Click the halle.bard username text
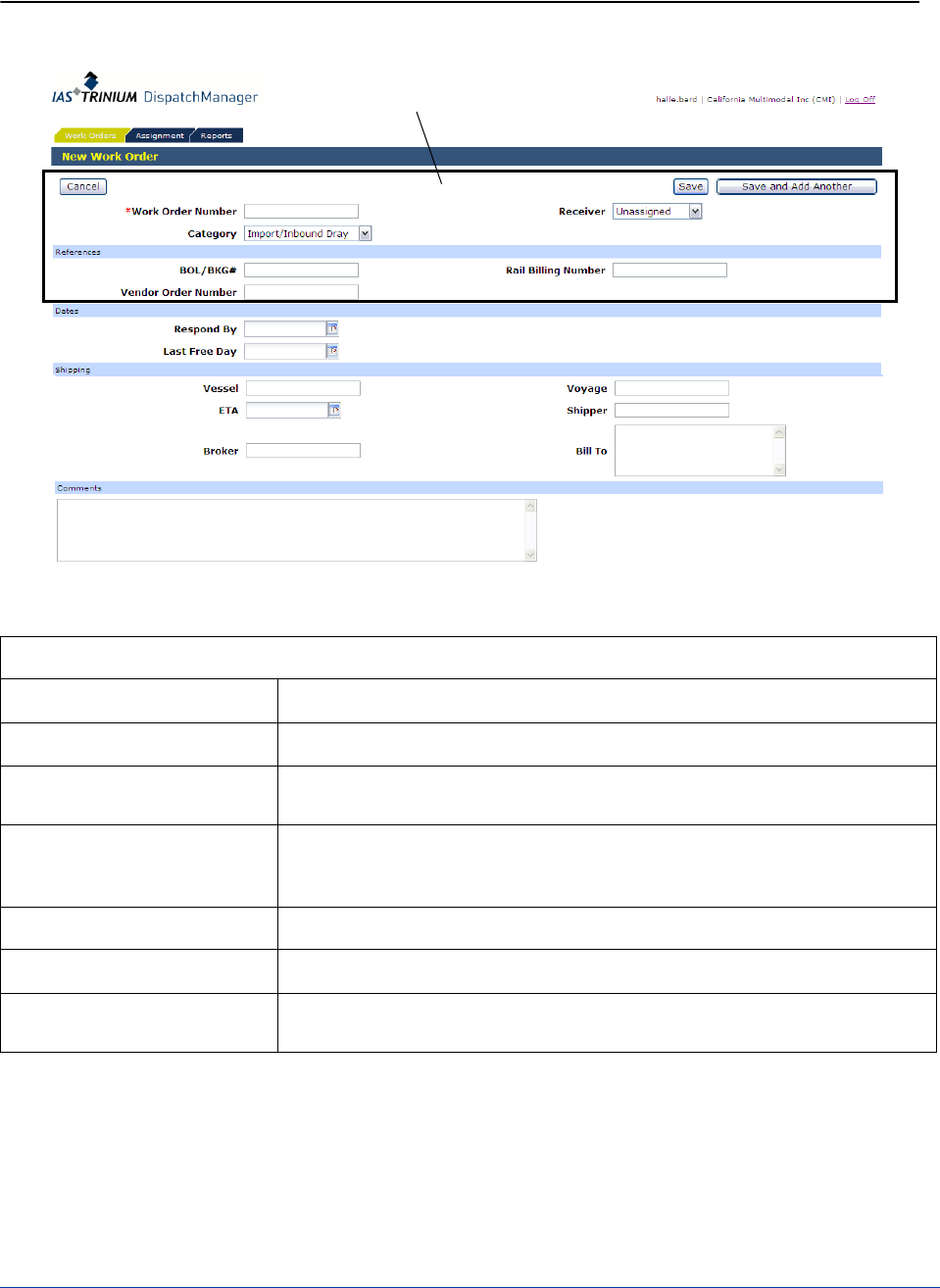The image size is (940, 1288). click(676, 100)
